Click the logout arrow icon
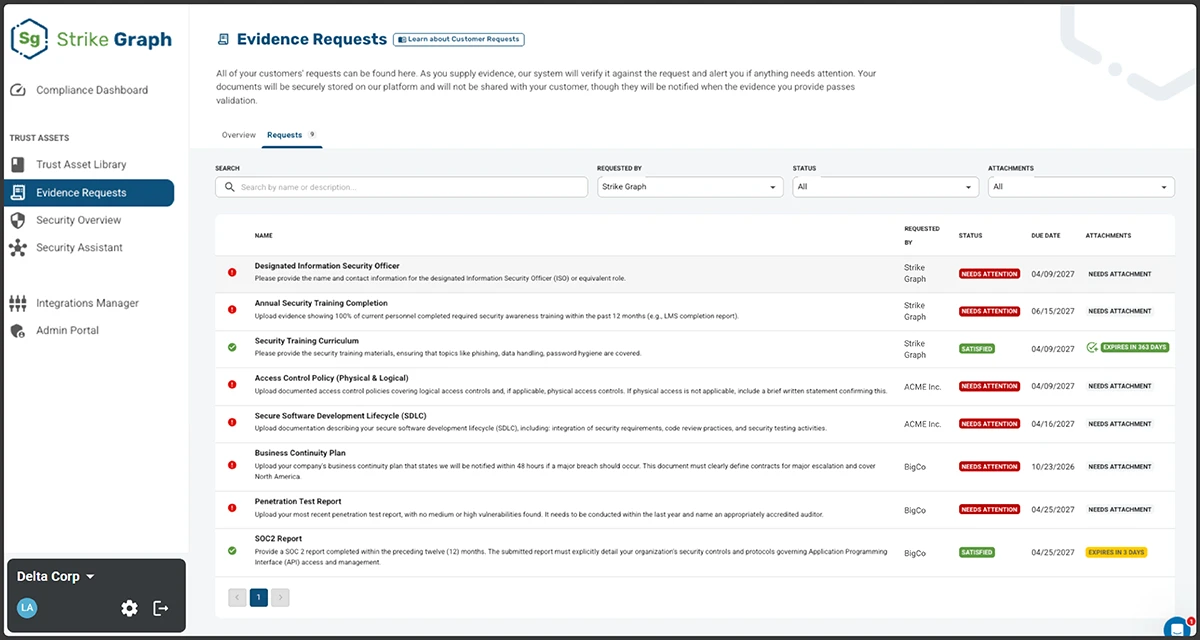 point(161,608)
